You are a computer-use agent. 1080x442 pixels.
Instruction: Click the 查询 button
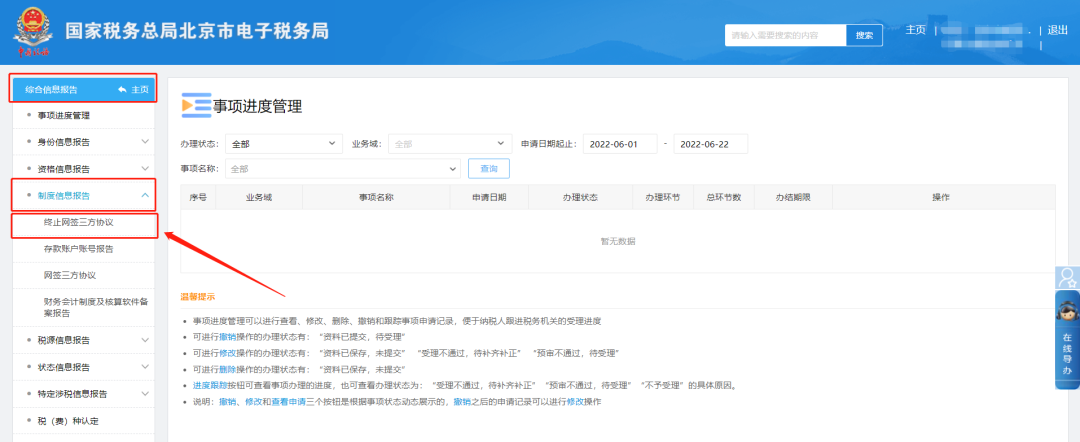[x=489, y=169]
